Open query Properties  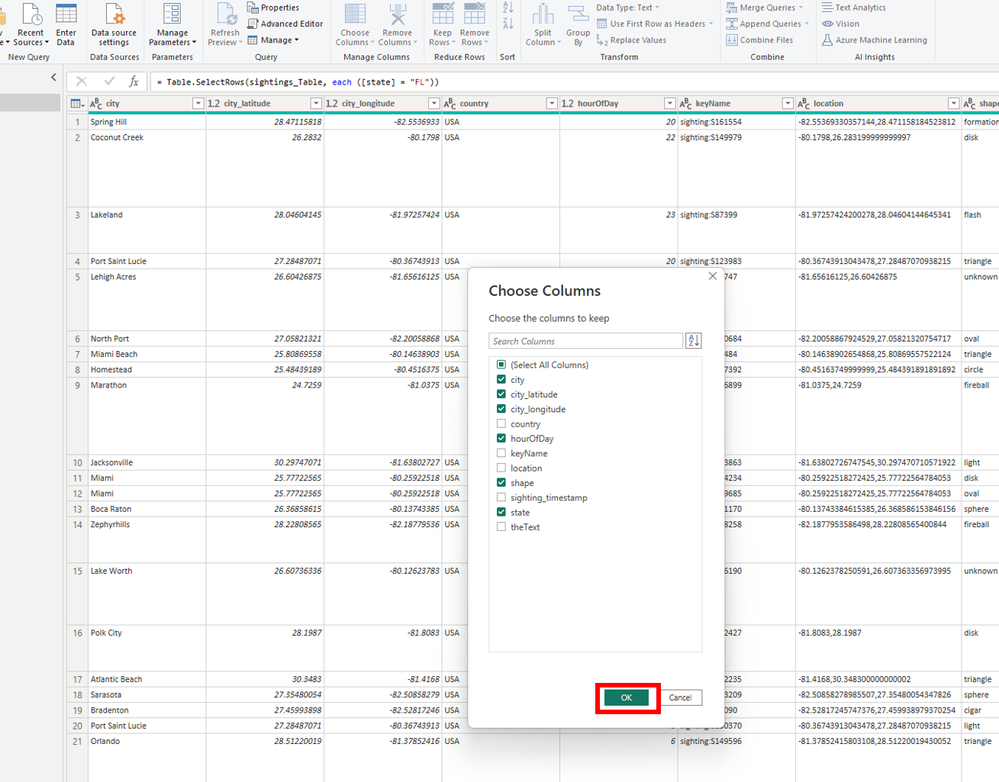273,8
